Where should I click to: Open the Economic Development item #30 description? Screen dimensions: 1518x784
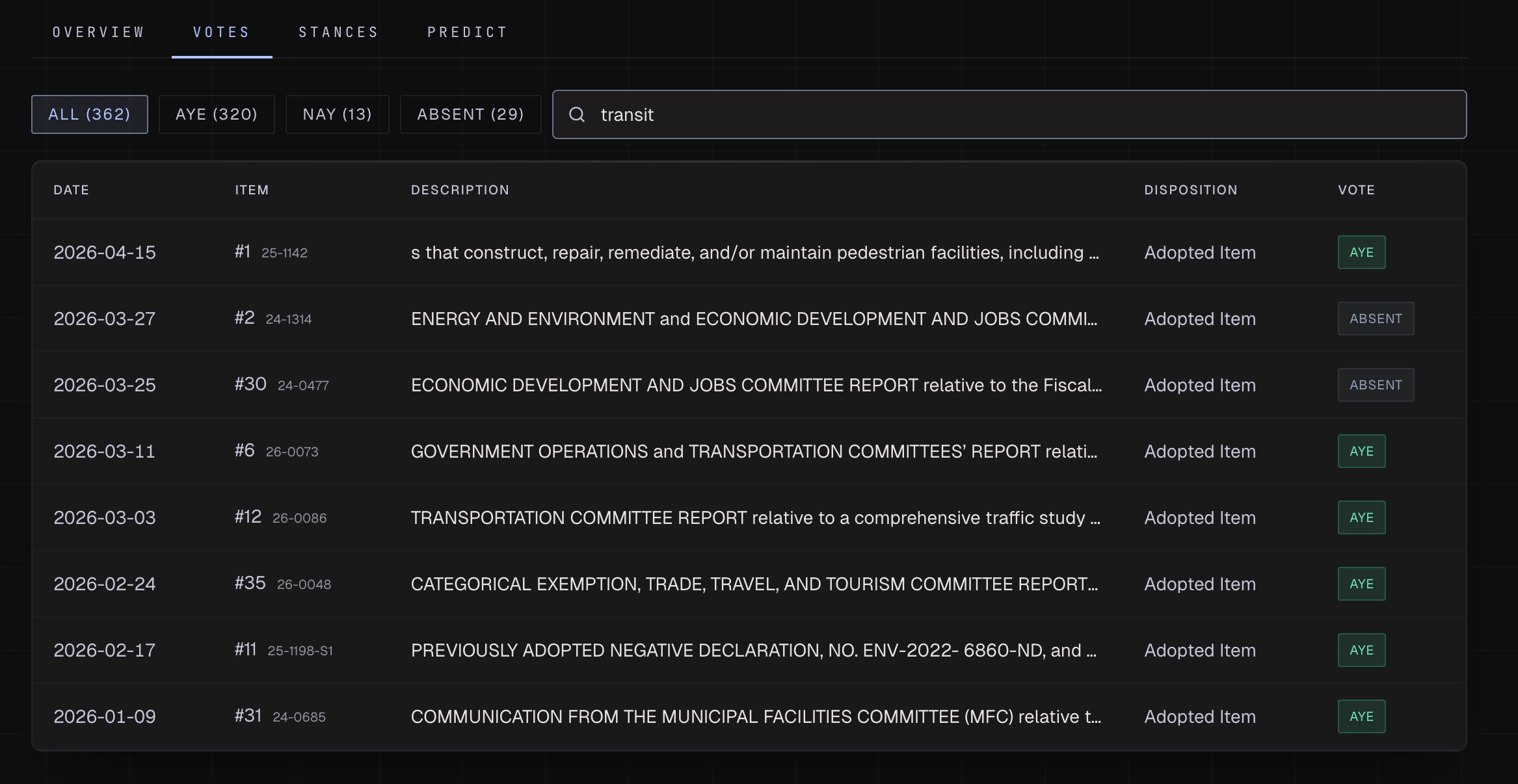tap(756, 385)
